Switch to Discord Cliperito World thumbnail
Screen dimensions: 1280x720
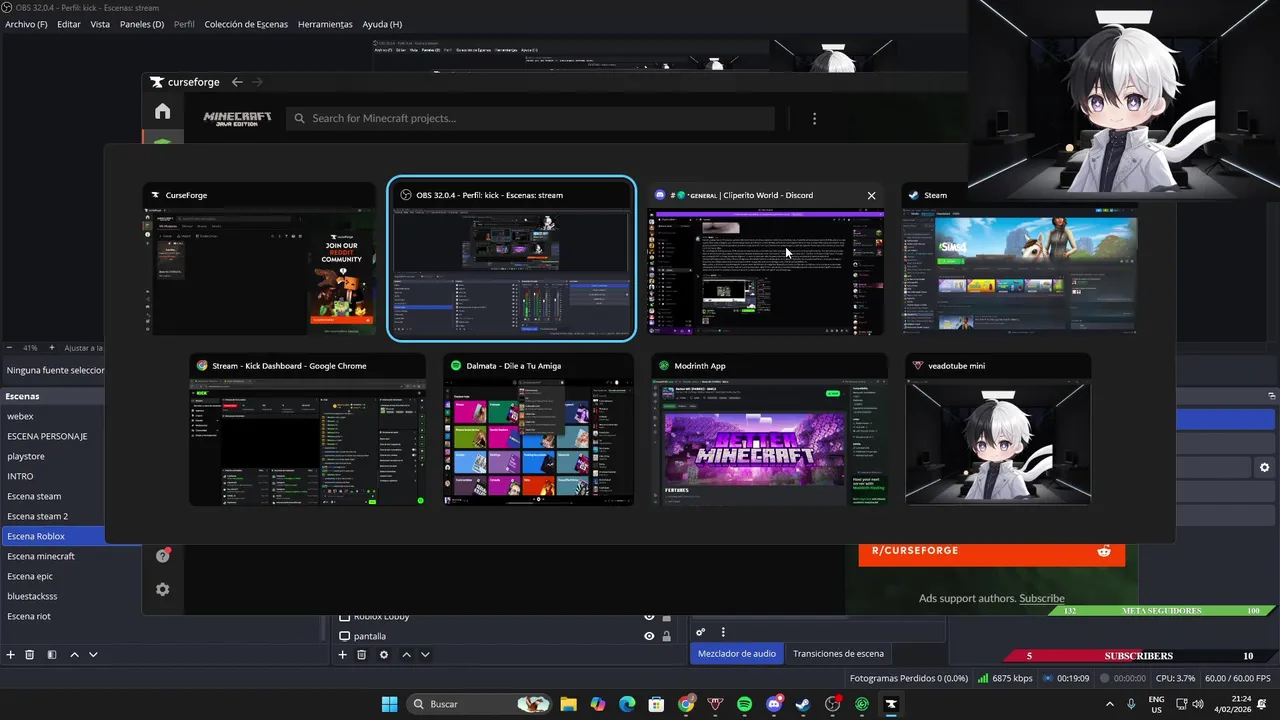pos(766,259)
